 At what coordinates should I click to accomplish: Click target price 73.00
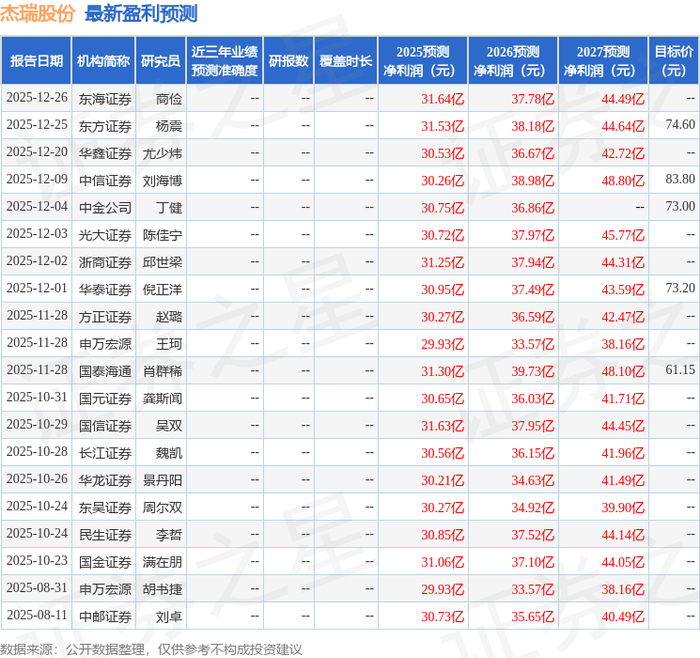(x=680, y=206)
